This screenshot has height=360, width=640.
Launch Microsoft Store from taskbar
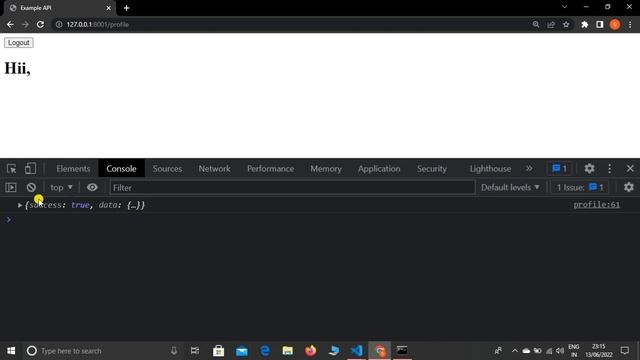coord(218,351)
